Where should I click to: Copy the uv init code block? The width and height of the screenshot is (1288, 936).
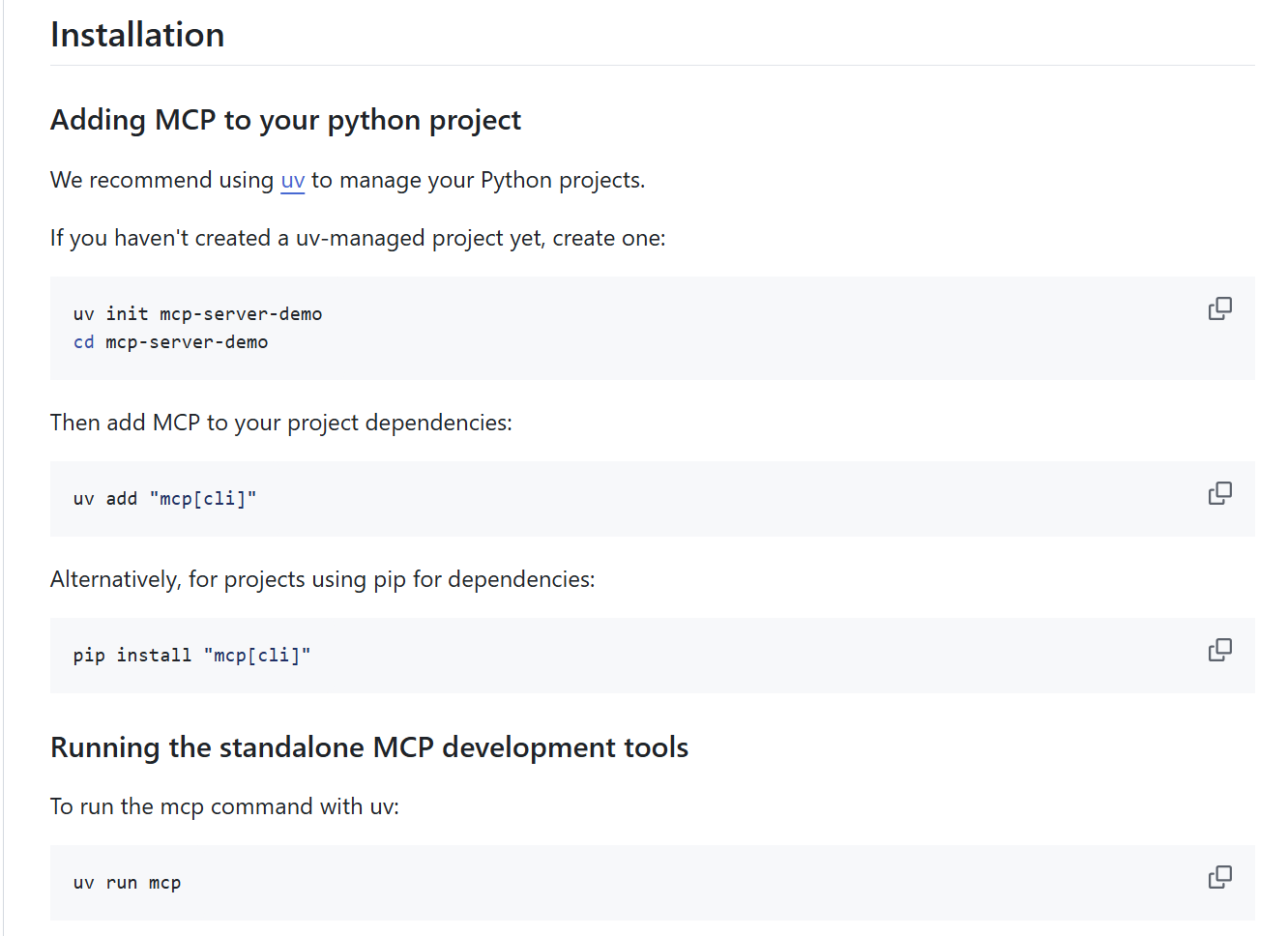tap(1219, 308)
